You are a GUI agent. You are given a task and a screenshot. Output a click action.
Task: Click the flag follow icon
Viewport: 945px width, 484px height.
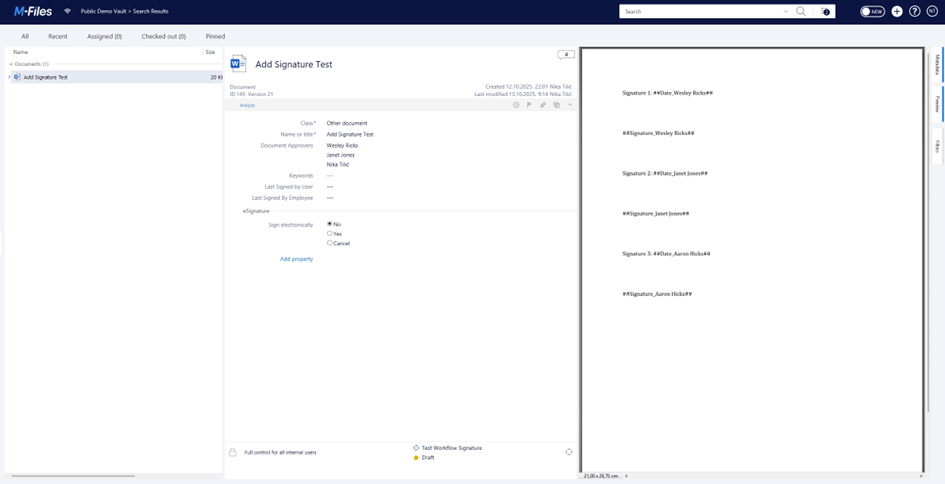coord(530,105)
